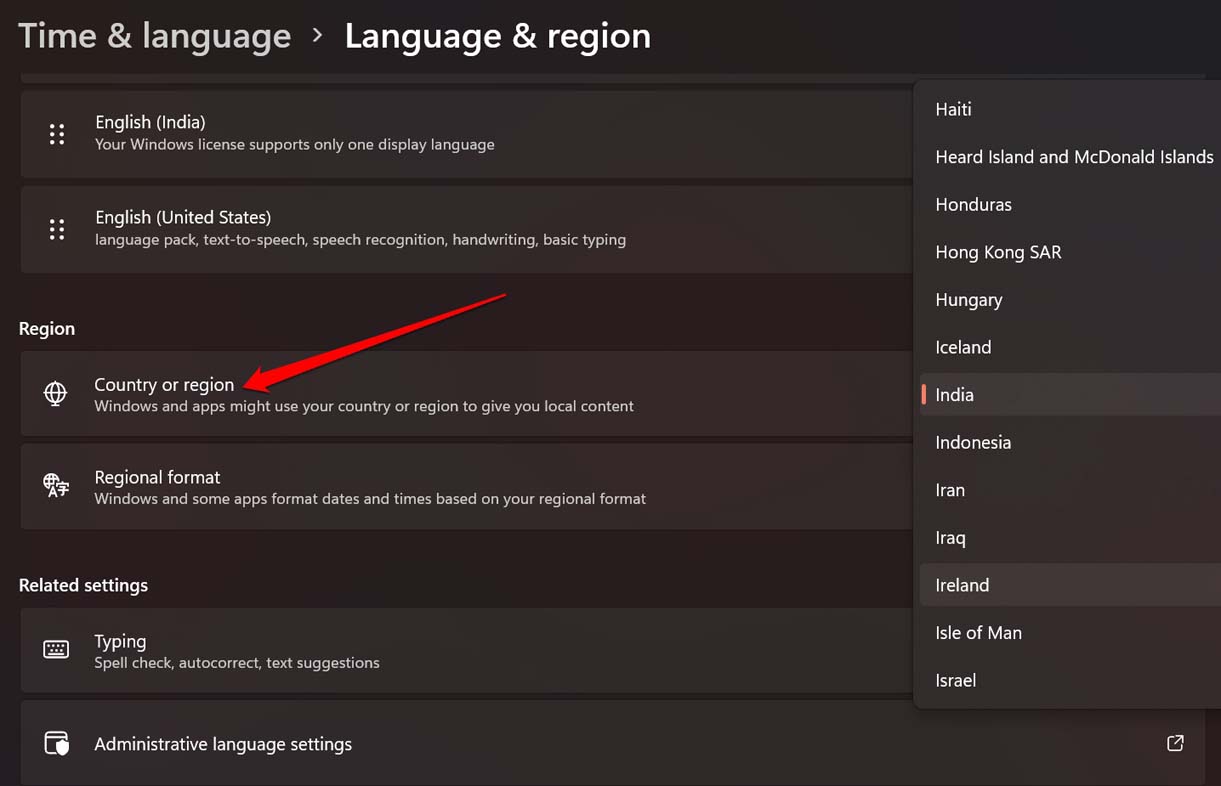Click the Regional format language icon
The height and width of the screenshot is (786, 1221).
click(x=56, y=487)
